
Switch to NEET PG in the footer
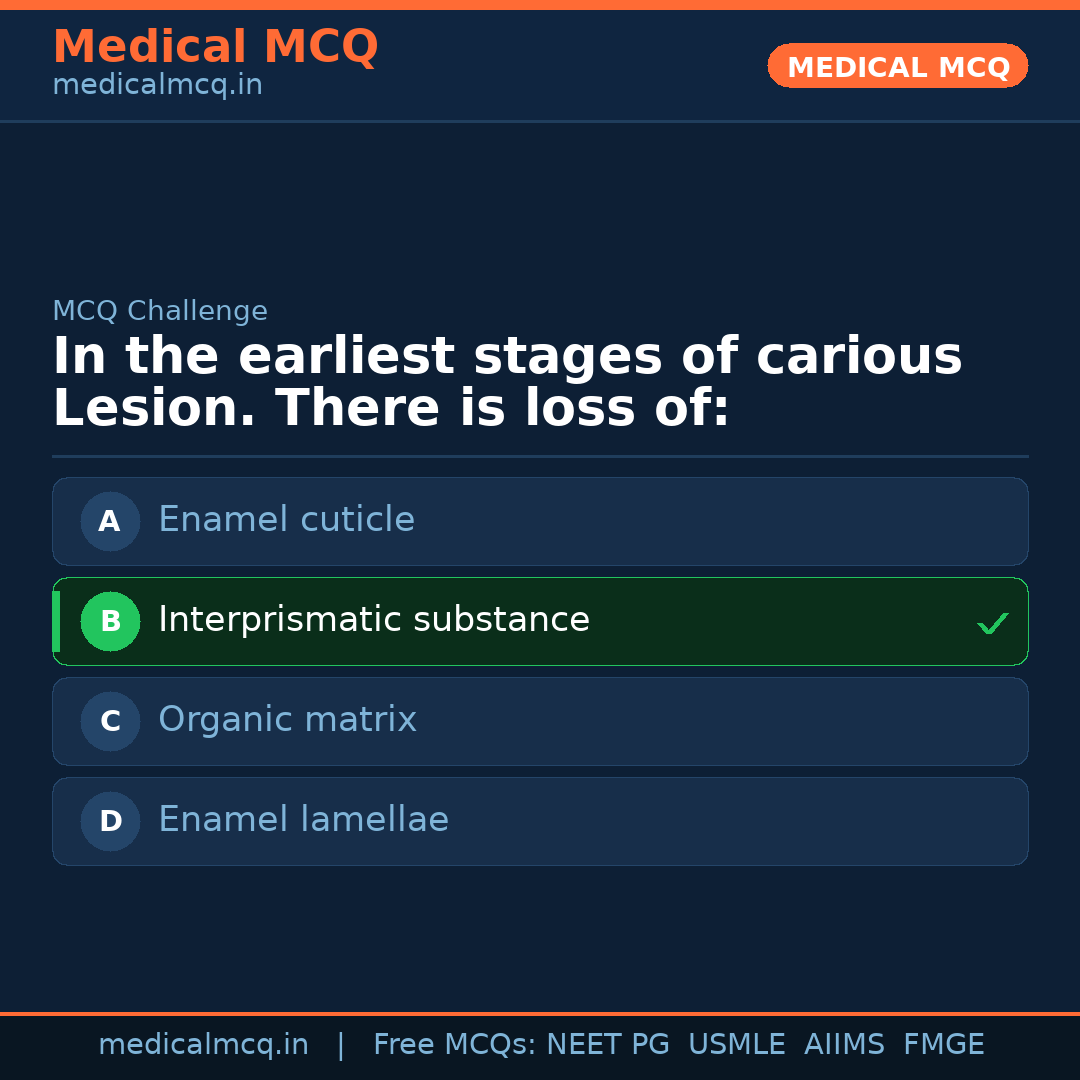(x=607, y=1043)
